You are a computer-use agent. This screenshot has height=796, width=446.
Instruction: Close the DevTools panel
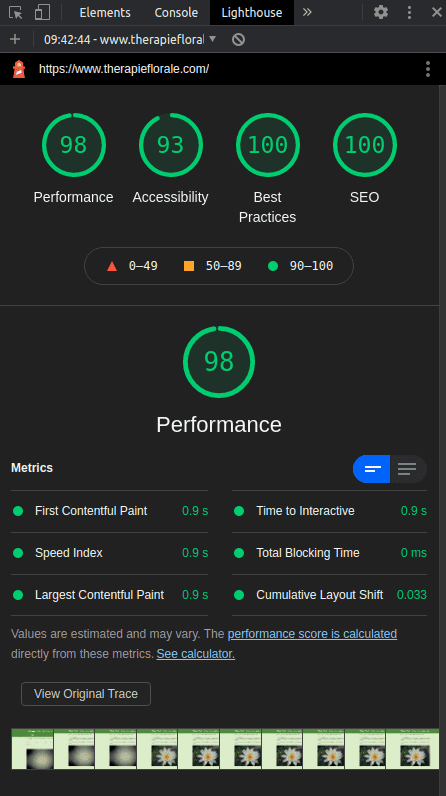click(436, 12)
